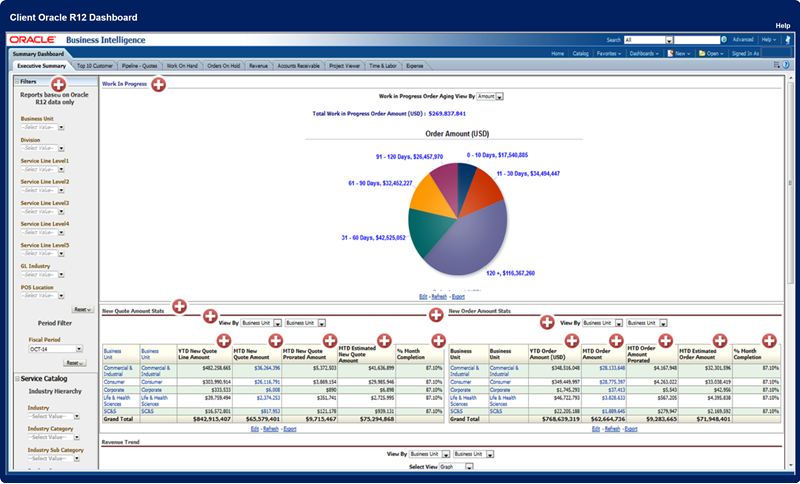Click the Signed In As user field
The width and height of the screenshot is (800, 484).
click(776, 53)
